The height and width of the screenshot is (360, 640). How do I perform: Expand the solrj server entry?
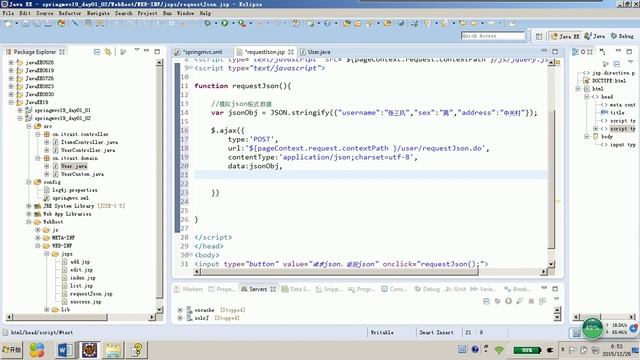click(x=180, y=318)
